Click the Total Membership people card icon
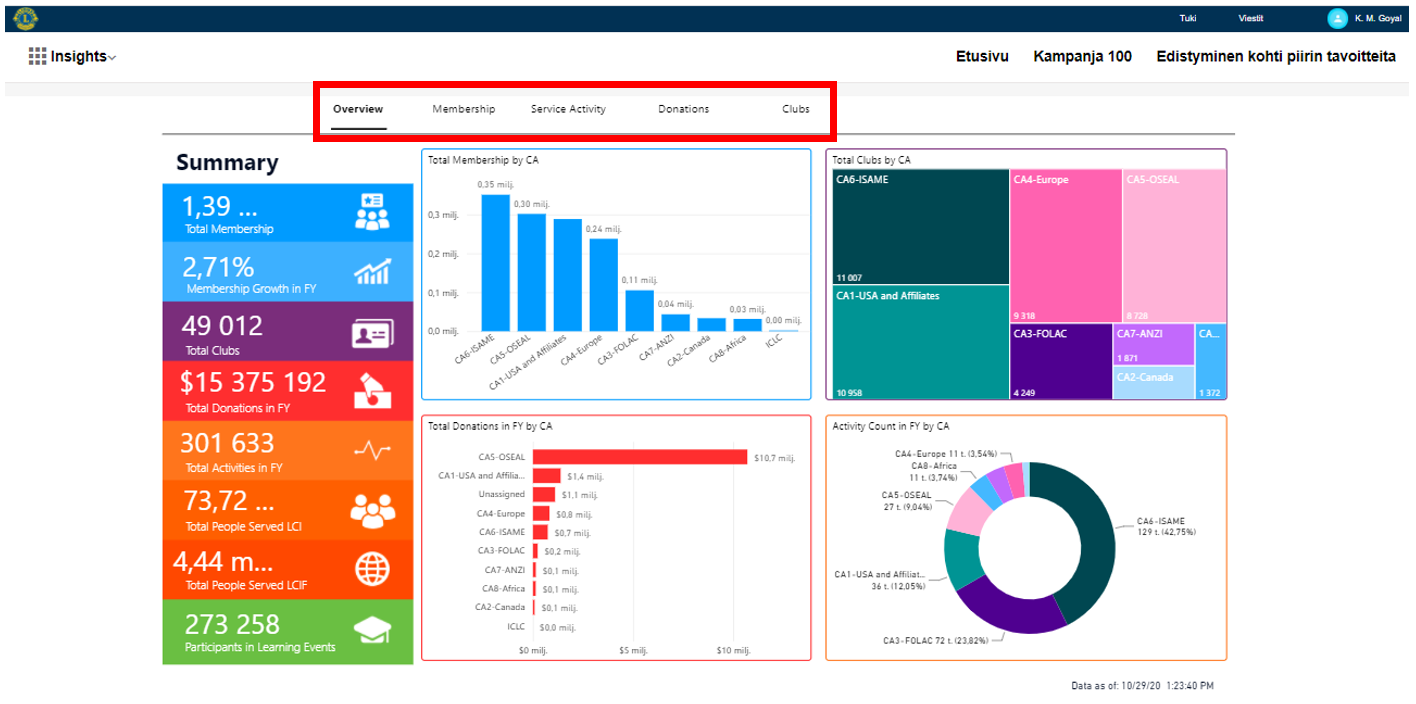 click(x=372, y=213)
